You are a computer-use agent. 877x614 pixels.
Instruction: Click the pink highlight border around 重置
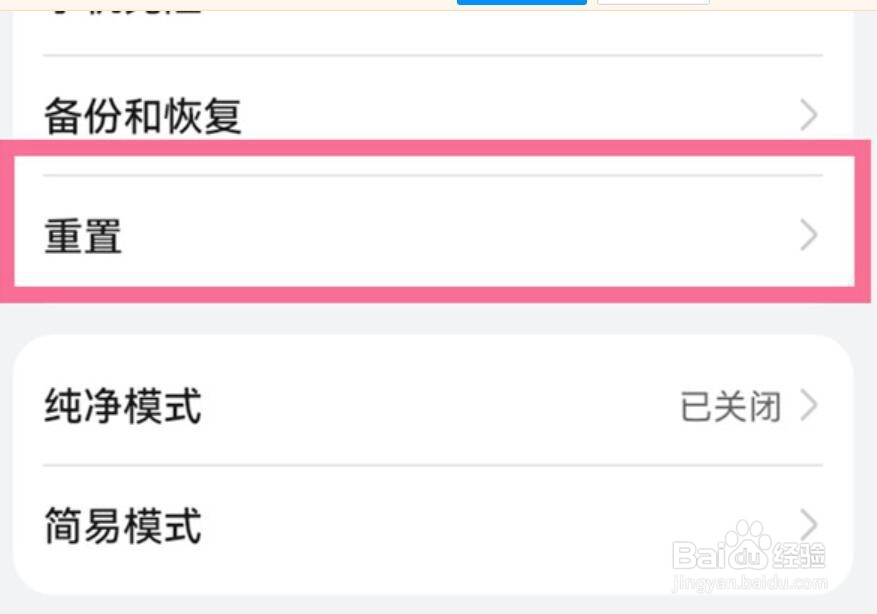(430, 147)
